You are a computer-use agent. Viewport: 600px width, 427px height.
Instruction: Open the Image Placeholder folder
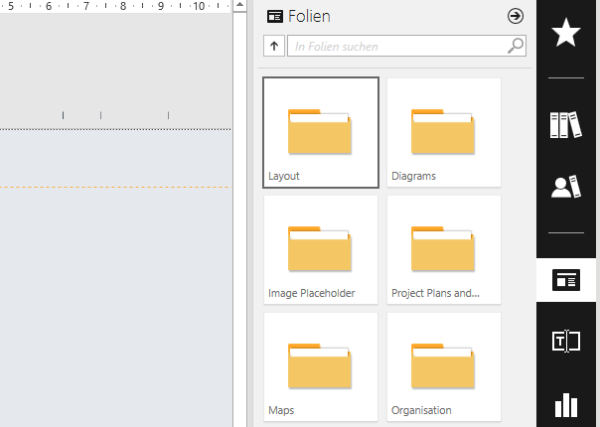pyautogui.click(x=320, y=249)
